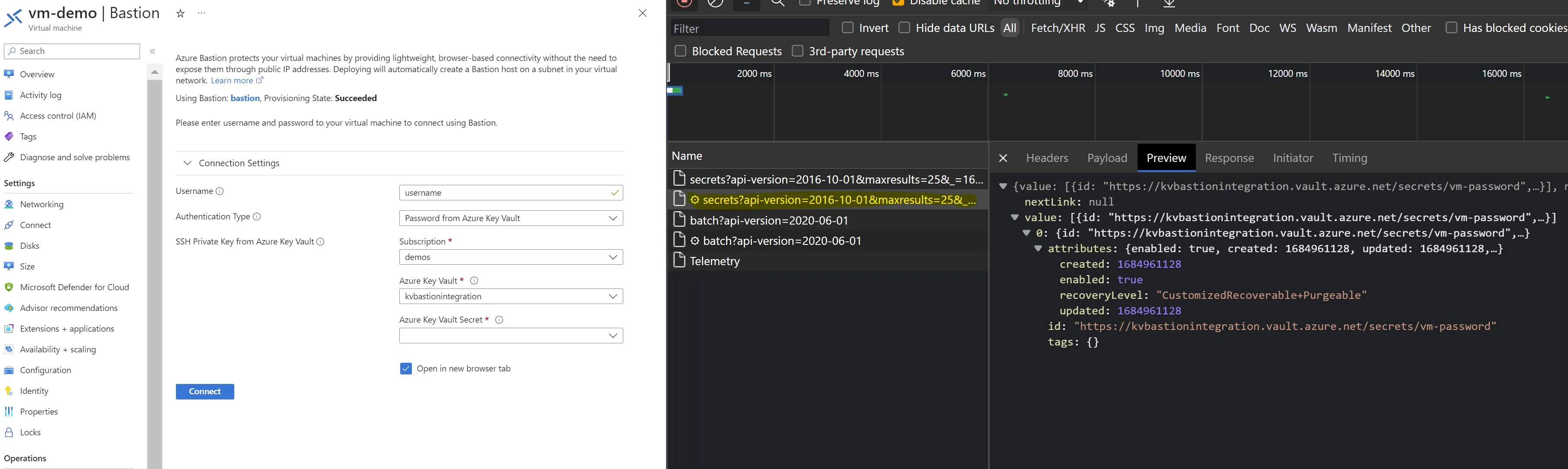
Task: Switch to the Response tab
Action: point(1229,158)
